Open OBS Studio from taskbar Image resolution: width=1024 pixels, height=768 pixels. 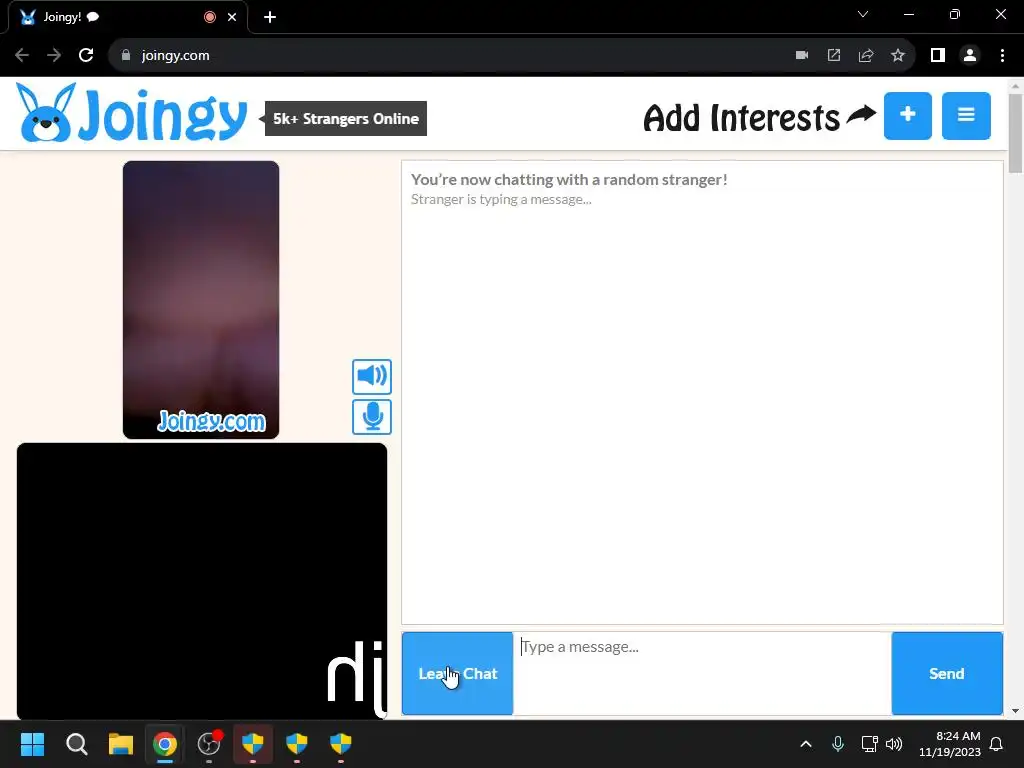point(209,744)
